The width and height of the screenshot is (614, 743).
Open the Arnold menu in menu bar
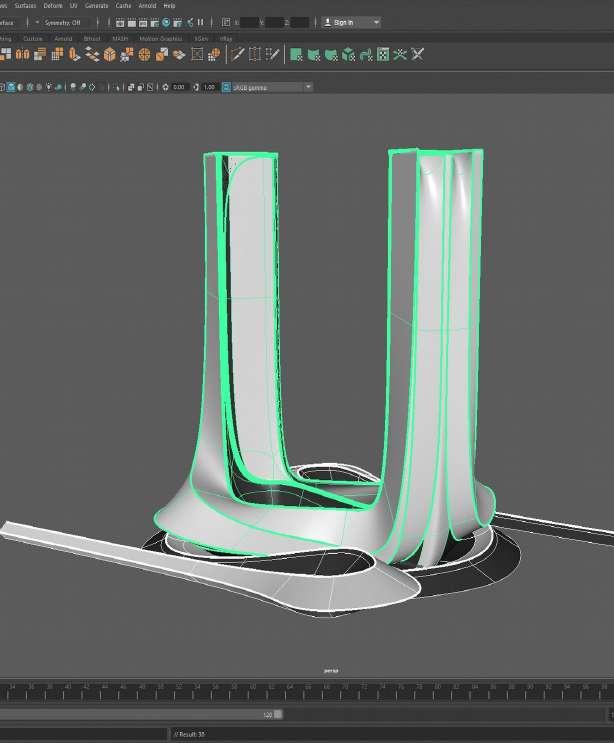147,5
